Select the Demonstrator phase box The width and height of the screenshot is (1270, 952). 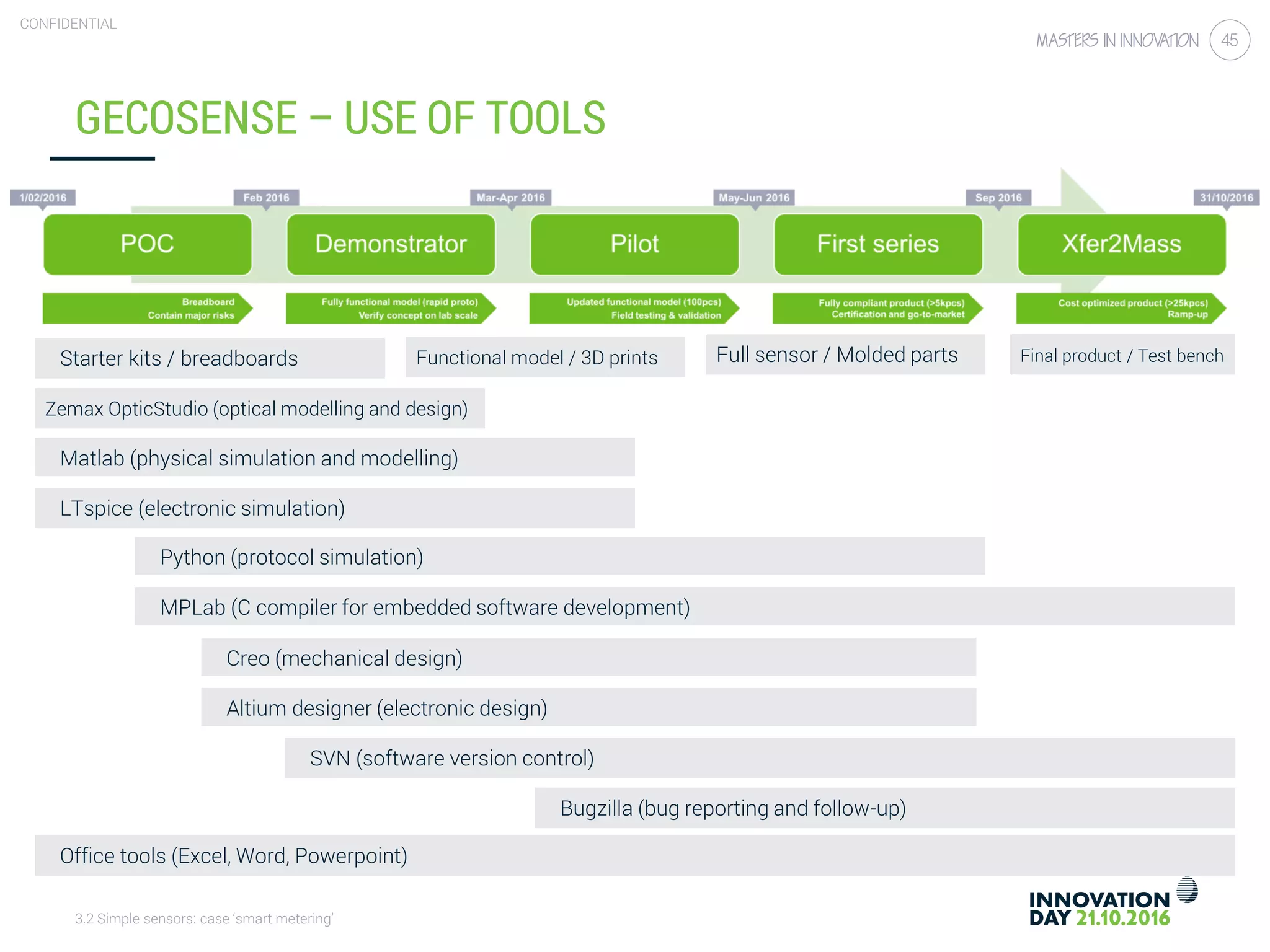[391, 244]
